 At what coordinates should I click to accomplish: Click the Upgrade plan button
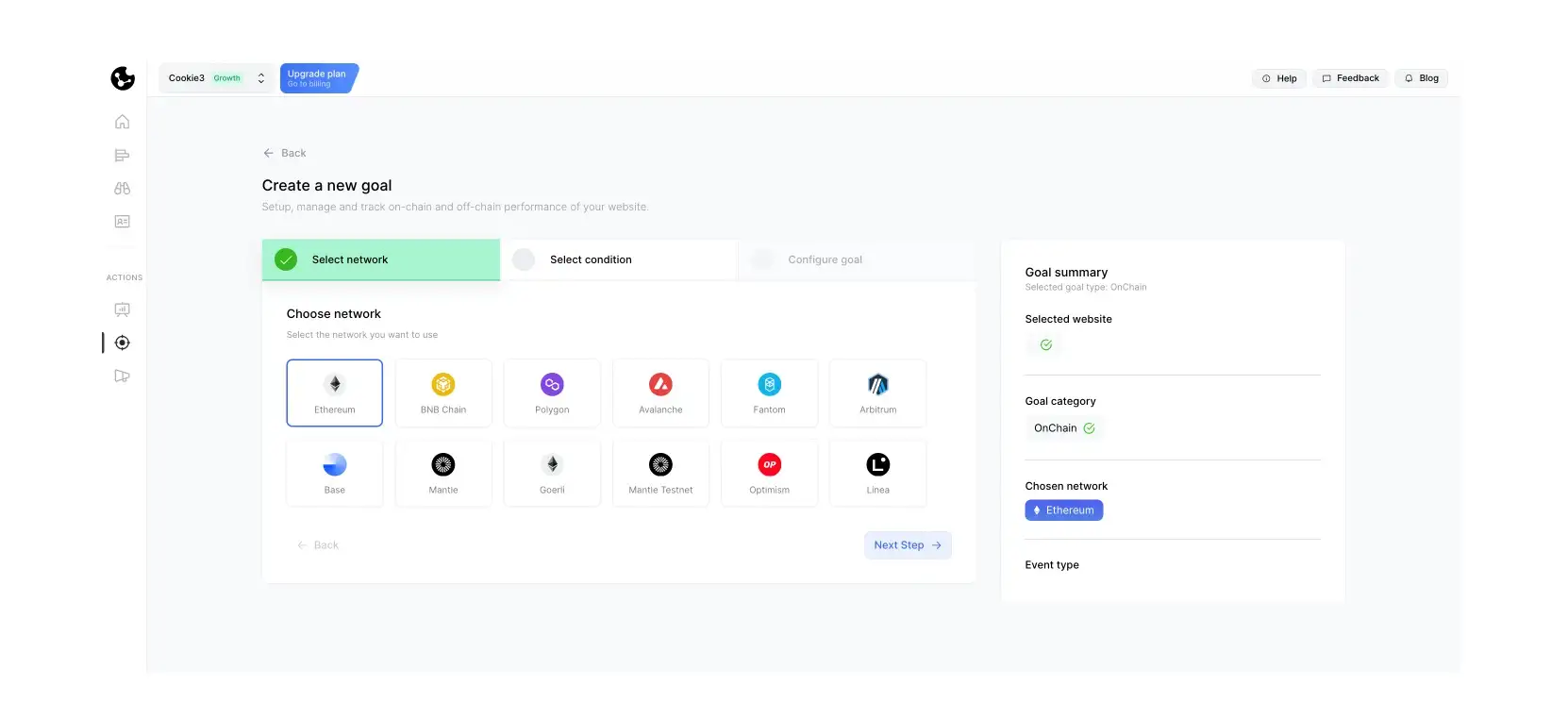pos(318,78)
